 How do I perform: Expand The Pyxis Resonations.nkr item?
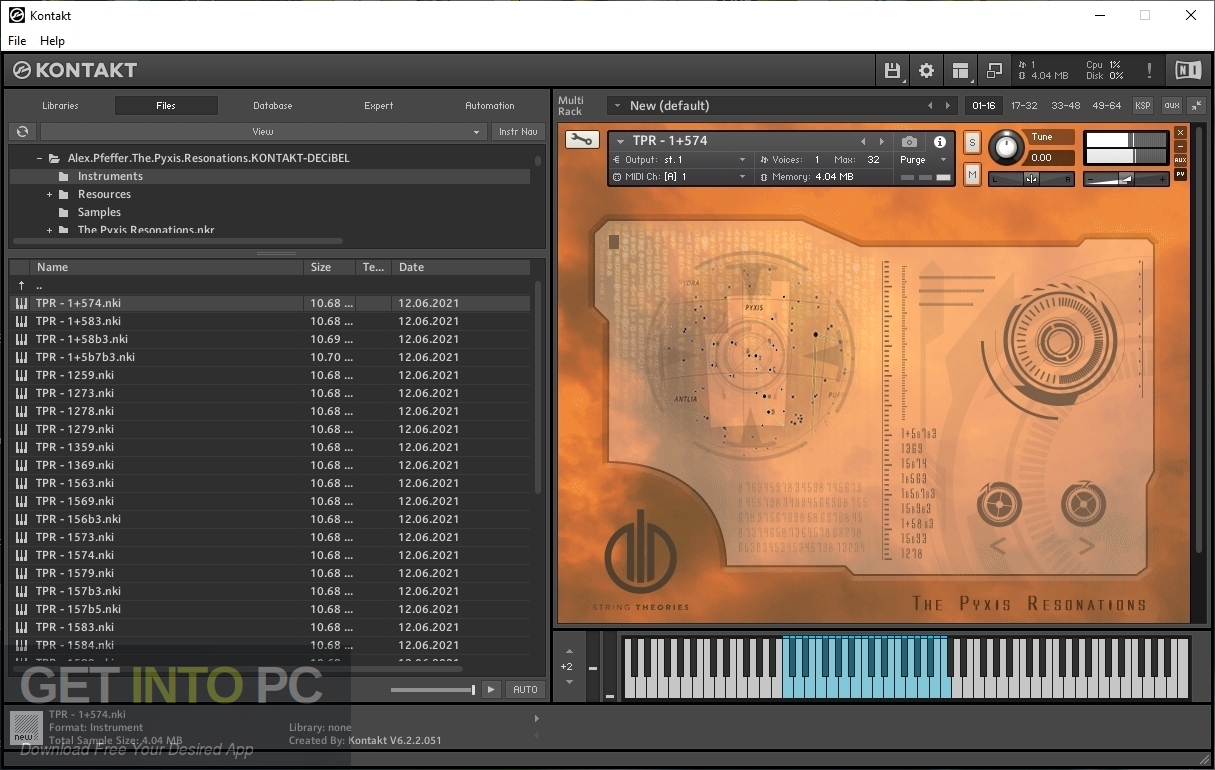click(x=49, y=230)
